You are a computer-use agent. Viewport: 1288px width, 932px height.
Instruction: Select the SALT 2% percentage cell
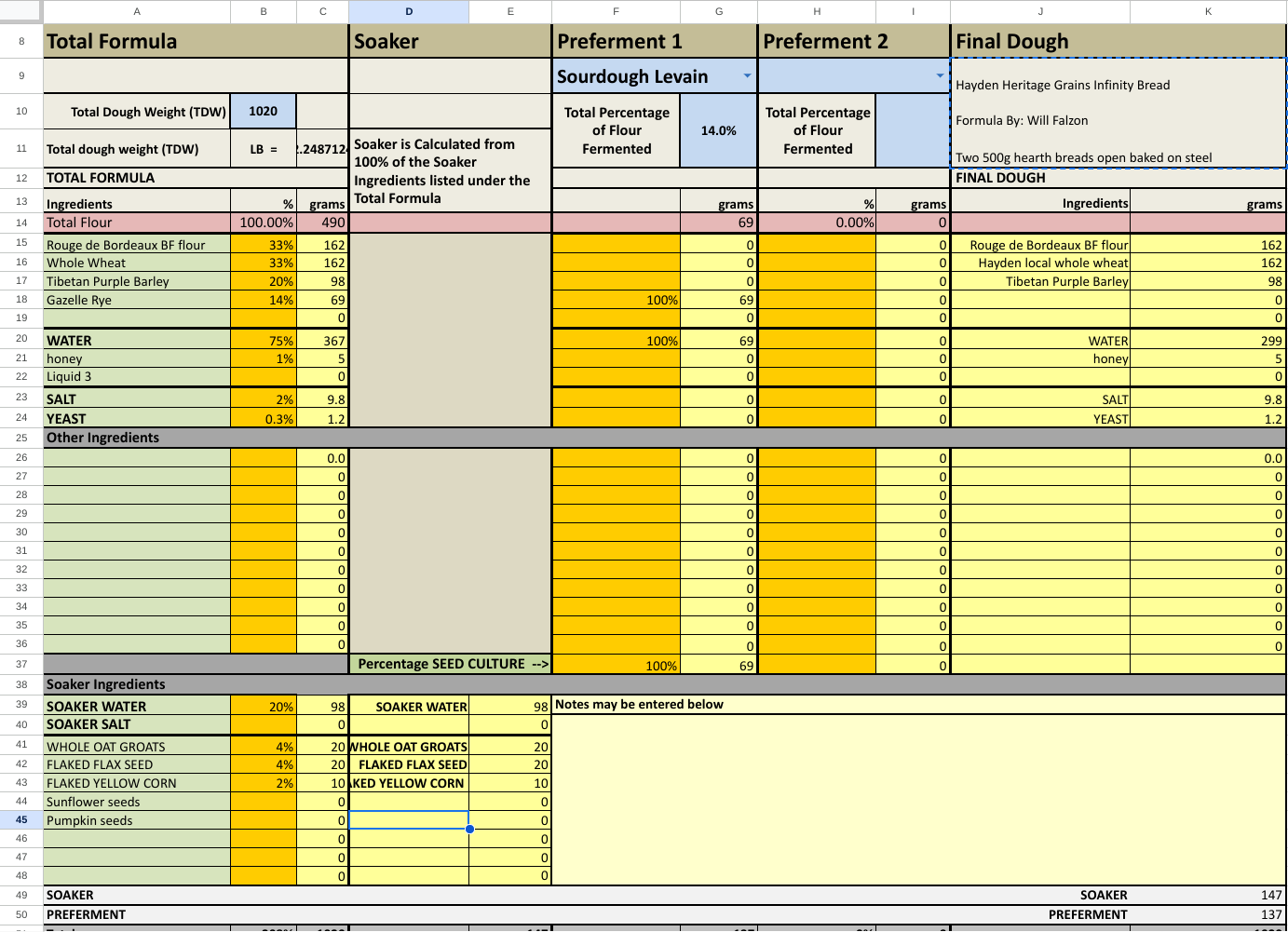[264, 399]
